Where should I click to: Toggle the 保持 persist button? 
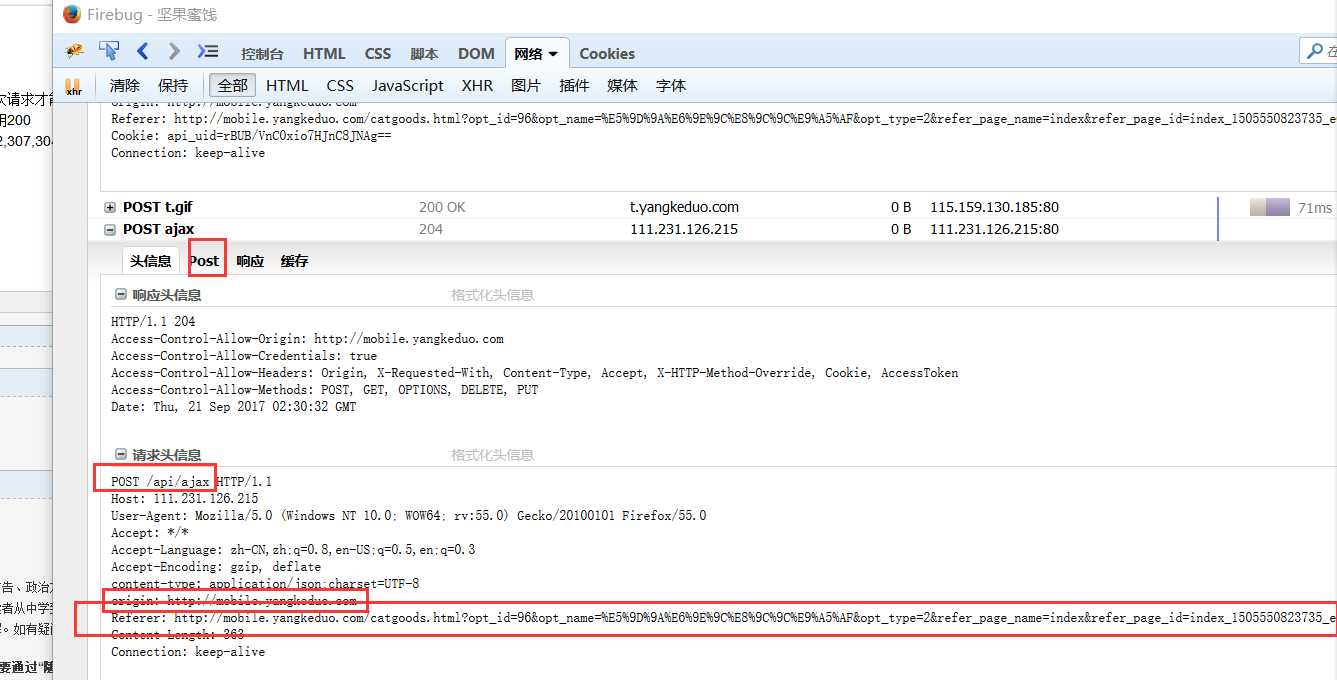173,86
